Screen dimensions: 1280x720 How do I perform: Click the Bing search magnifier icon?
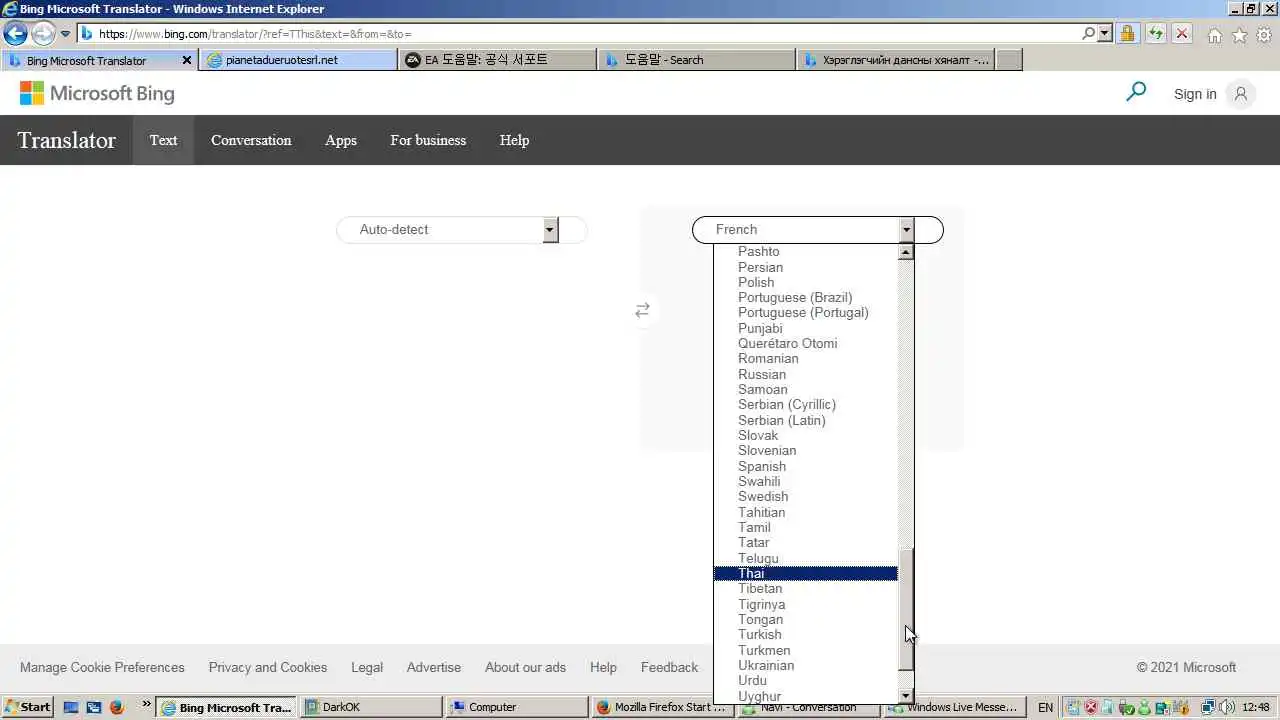pos(1136,93)
